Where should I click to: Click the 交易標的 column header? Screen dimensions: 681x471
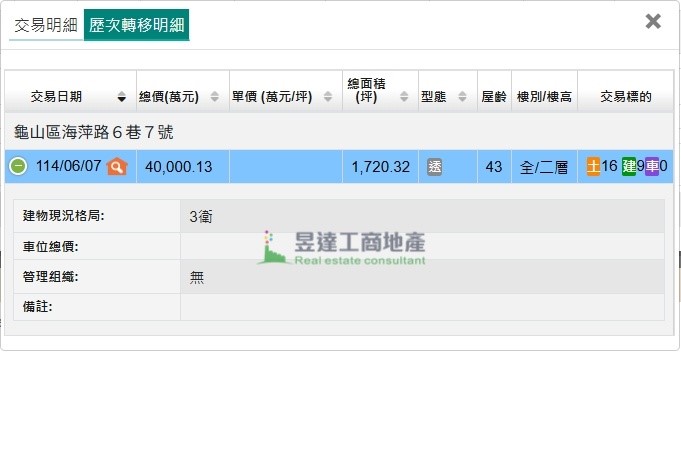[x=625, y=97]
